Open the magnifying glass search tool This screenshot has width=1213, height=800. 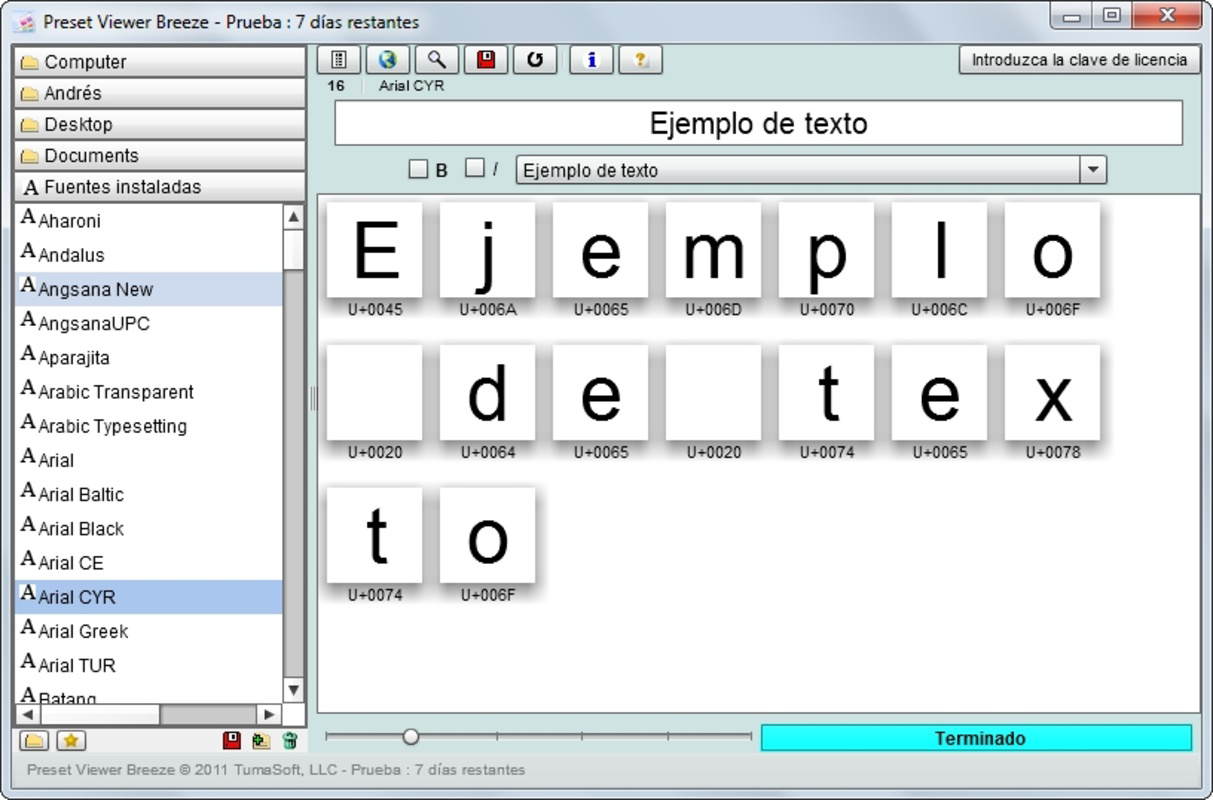[437, 60]
